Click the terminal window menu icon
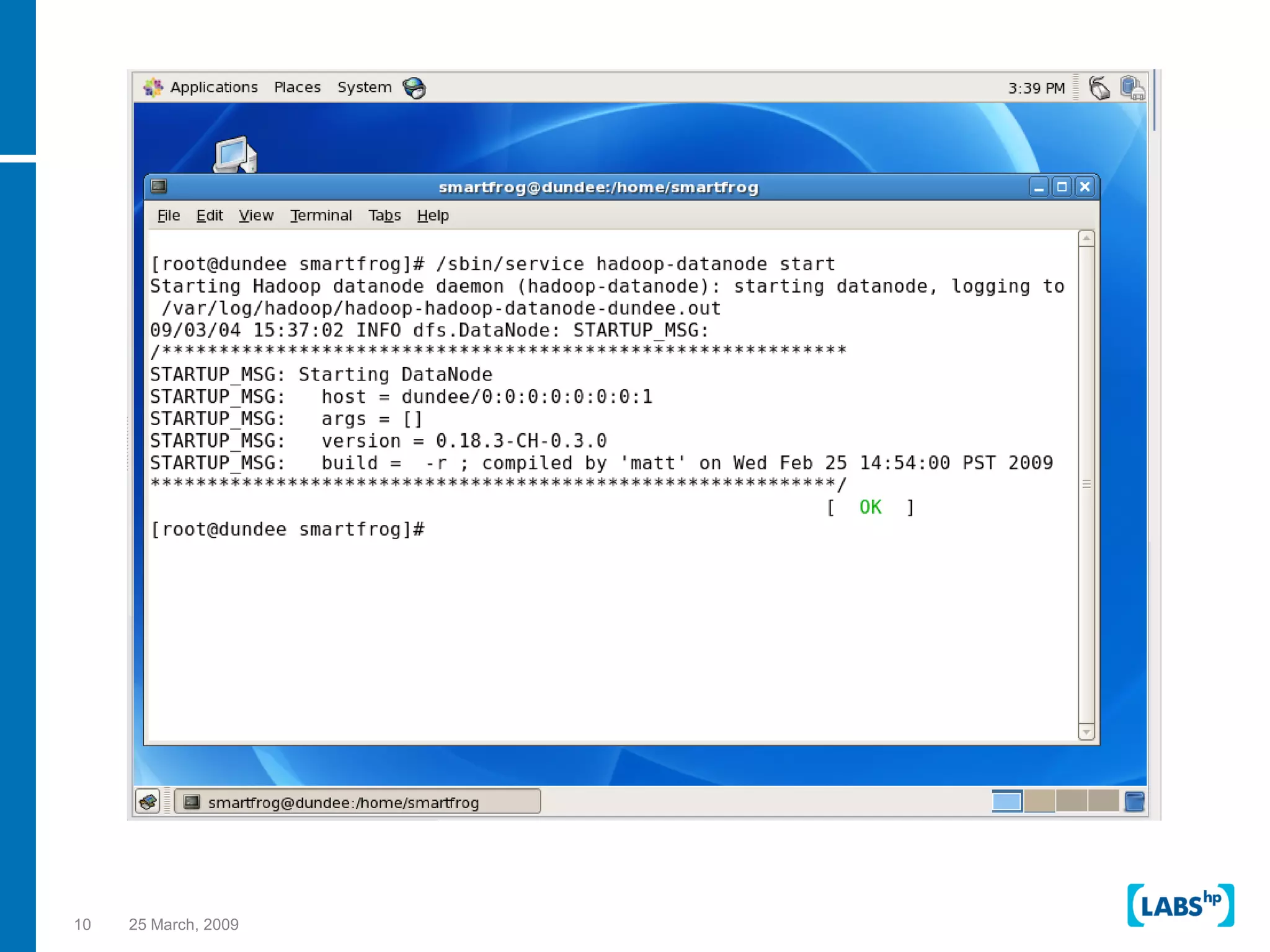 [159, 186]
